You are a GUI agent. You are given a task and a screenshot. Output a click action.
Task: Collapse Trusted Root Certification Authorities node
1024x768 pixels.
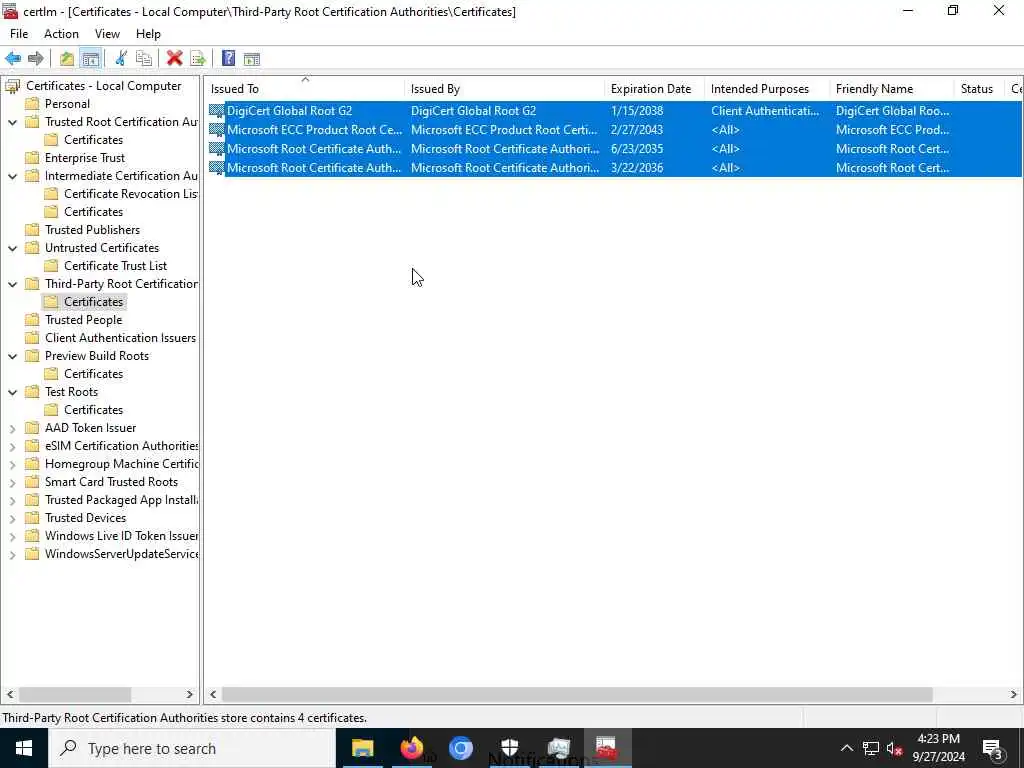12,122
